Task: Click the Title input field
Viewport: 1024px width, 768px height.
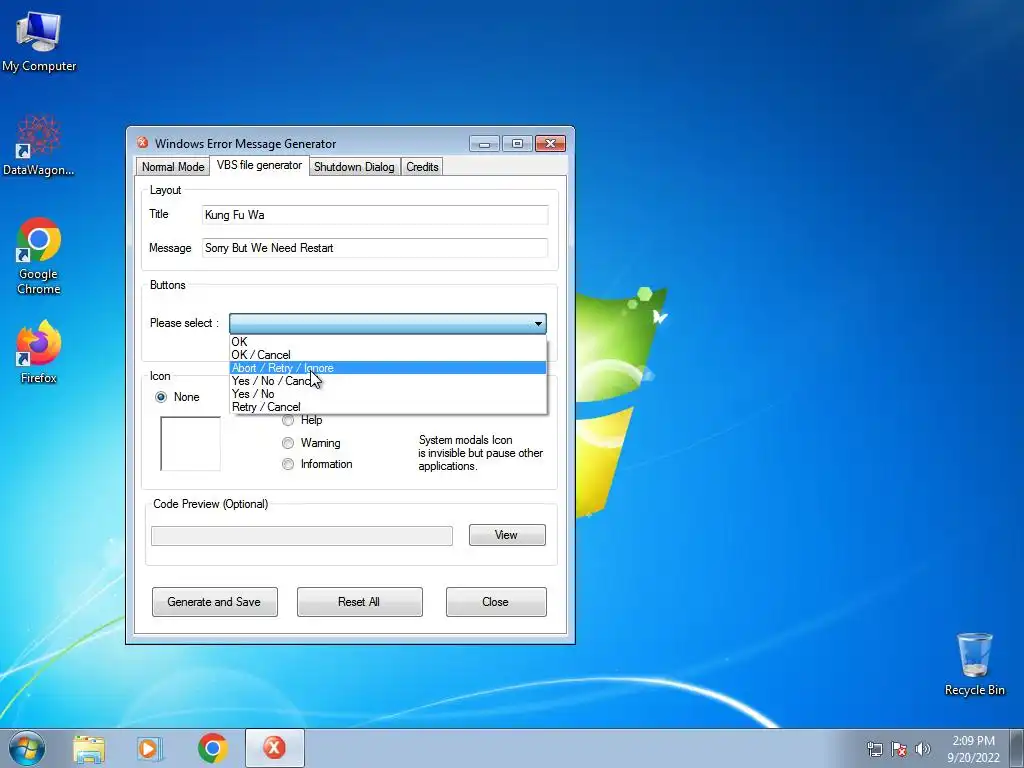Action: 375,215
